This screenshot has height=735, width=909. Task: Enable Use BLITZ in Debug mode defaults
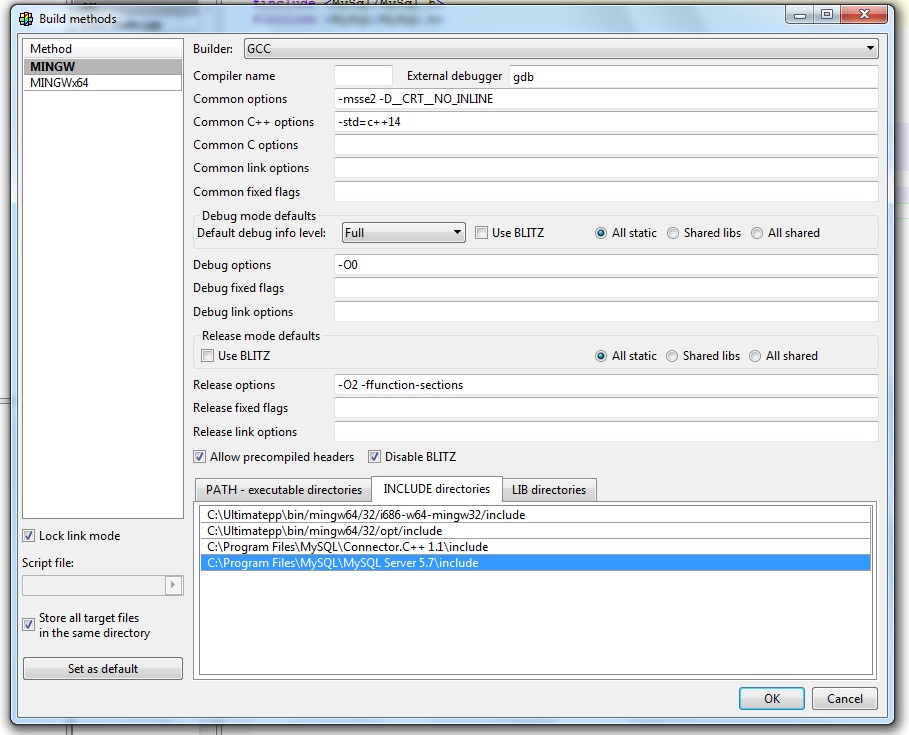point(482,233)
